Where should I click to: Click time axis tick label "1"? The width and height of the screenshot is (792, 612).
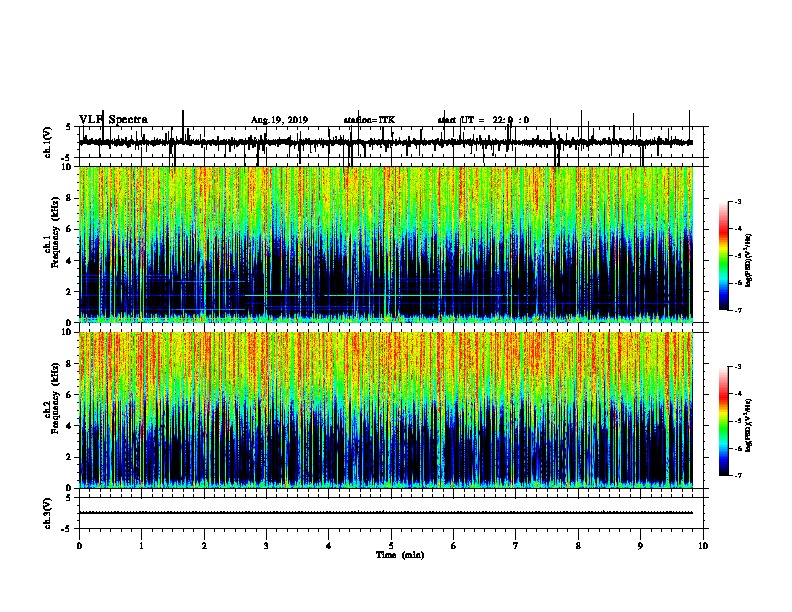(x=141, y=546)
